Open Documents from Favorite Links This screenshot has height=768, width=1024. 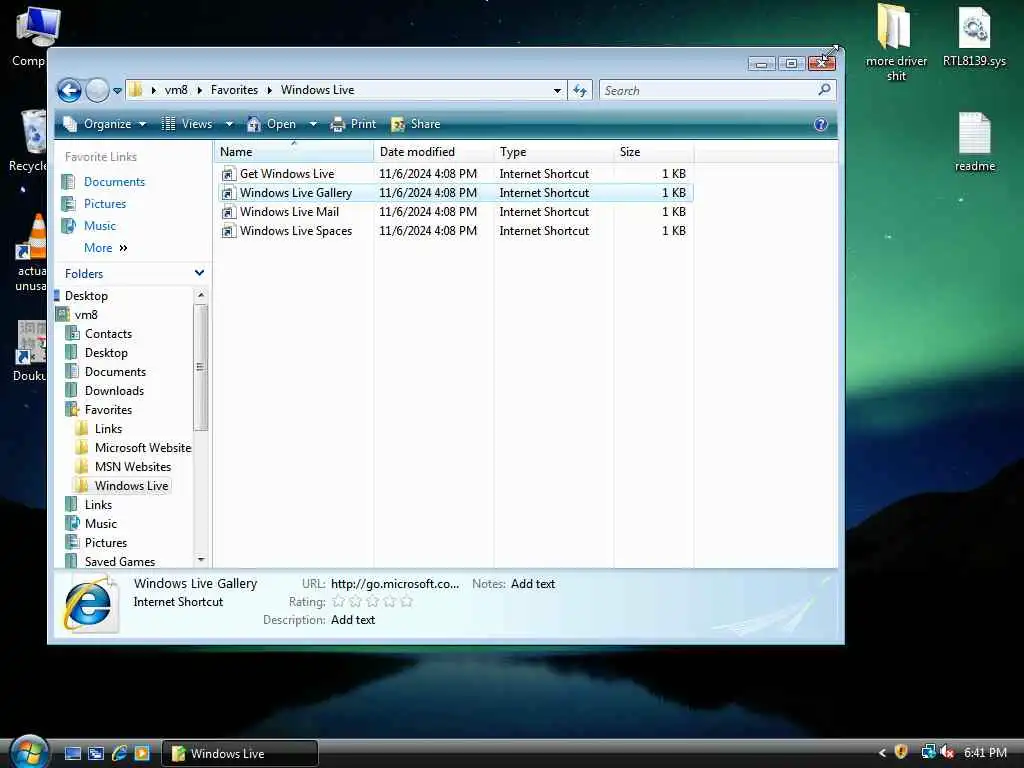(114, 182)
